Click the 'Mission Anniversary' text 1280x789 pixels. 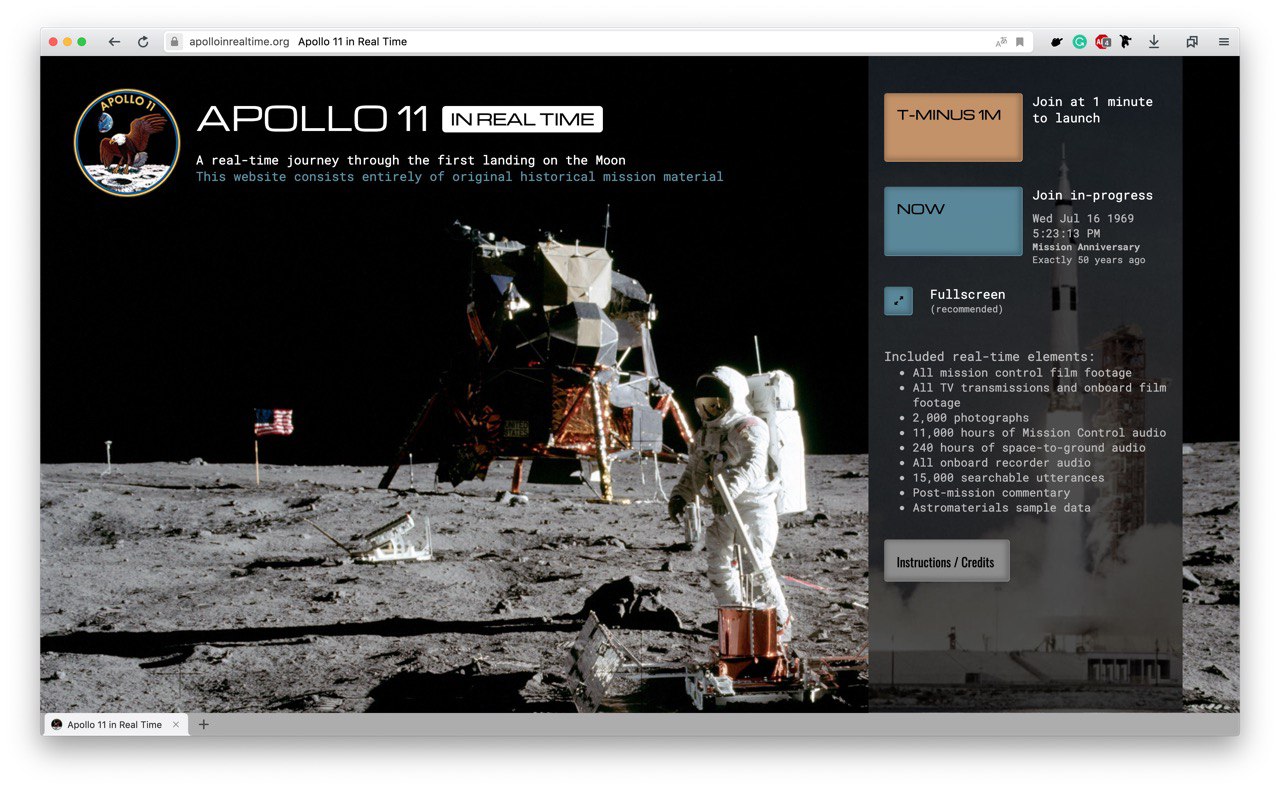(x=1086, y=247)
